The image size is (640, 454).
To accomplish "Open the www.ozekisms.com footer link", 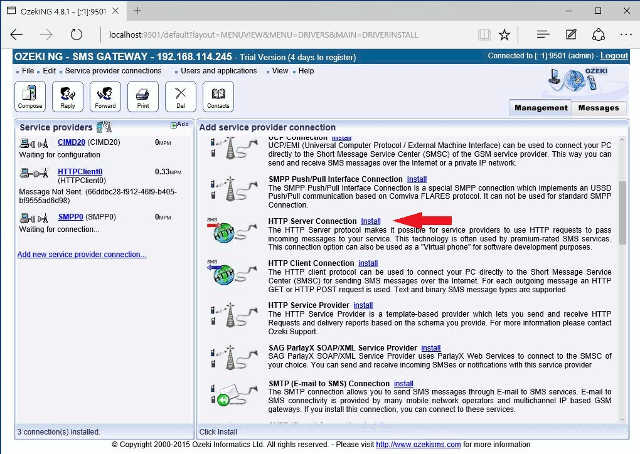I will tap(418, 444).
